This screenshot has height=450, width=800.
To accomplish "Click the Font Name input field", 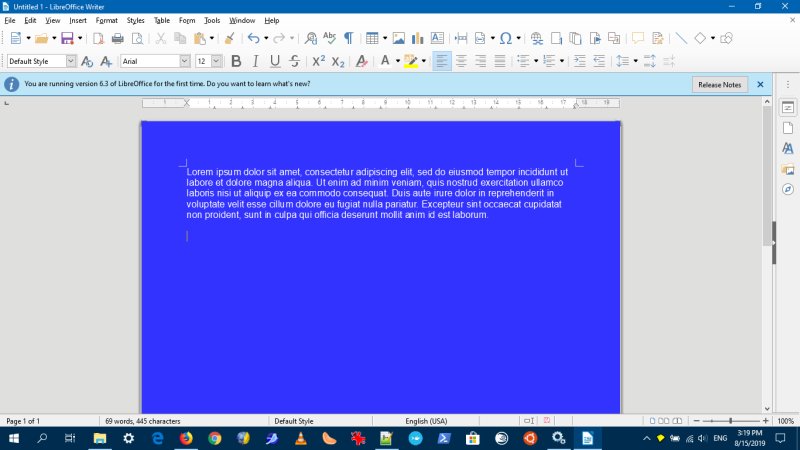I will coord(150,61).
